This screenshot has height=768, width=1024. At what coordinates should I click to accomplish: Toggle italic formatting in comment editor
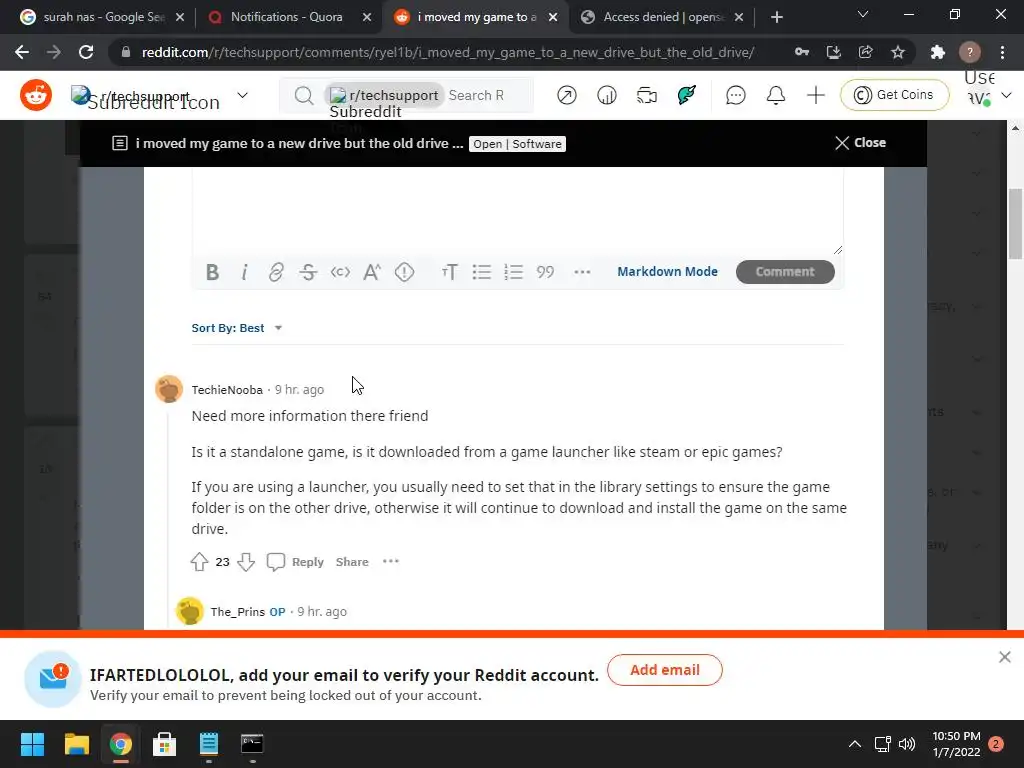(244, 272)
